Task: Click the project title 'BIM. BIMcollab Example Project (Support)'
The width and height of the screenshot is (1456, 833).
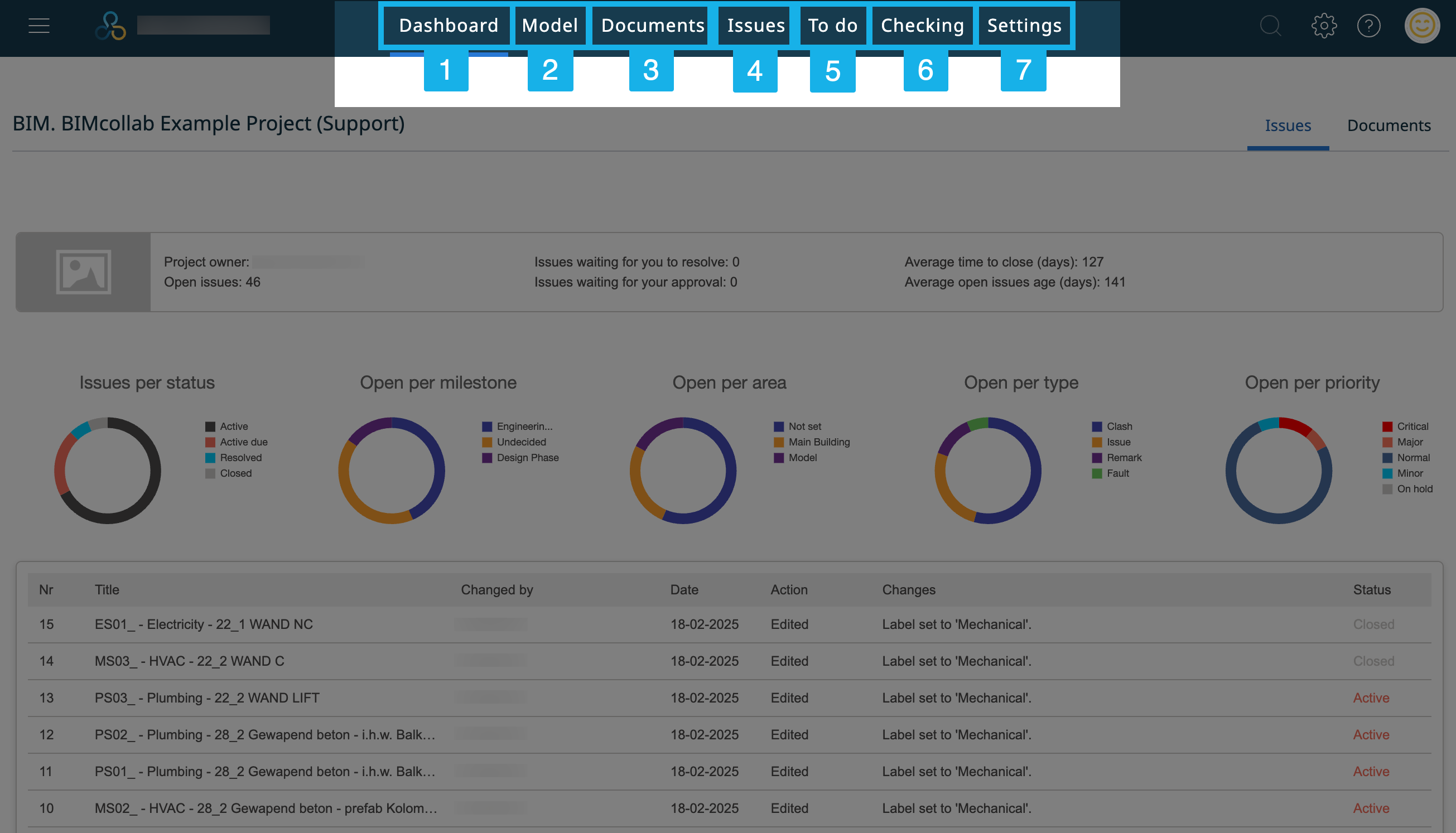Action: (208, 124)
